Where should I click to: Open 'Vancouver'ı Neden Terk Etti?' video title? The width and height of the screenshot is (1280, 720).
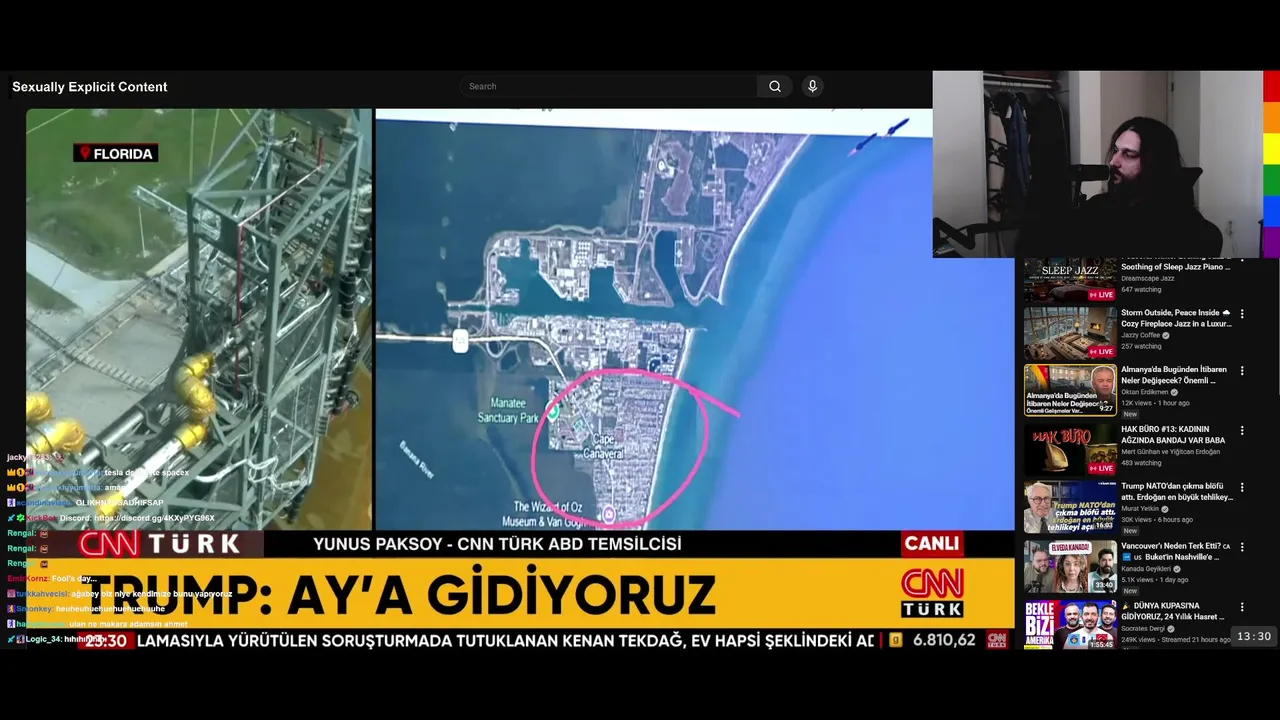pos(1176,551)
